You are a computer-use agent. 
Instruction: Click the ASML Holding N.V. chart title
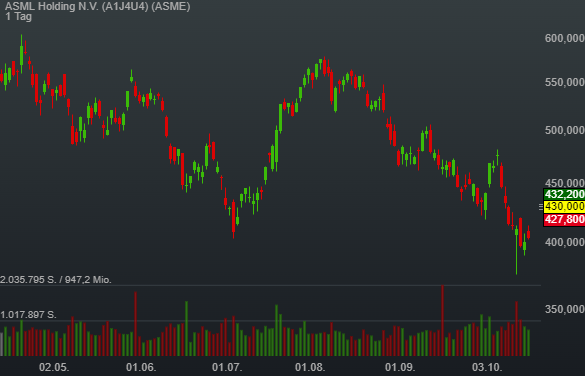point(97,6)
